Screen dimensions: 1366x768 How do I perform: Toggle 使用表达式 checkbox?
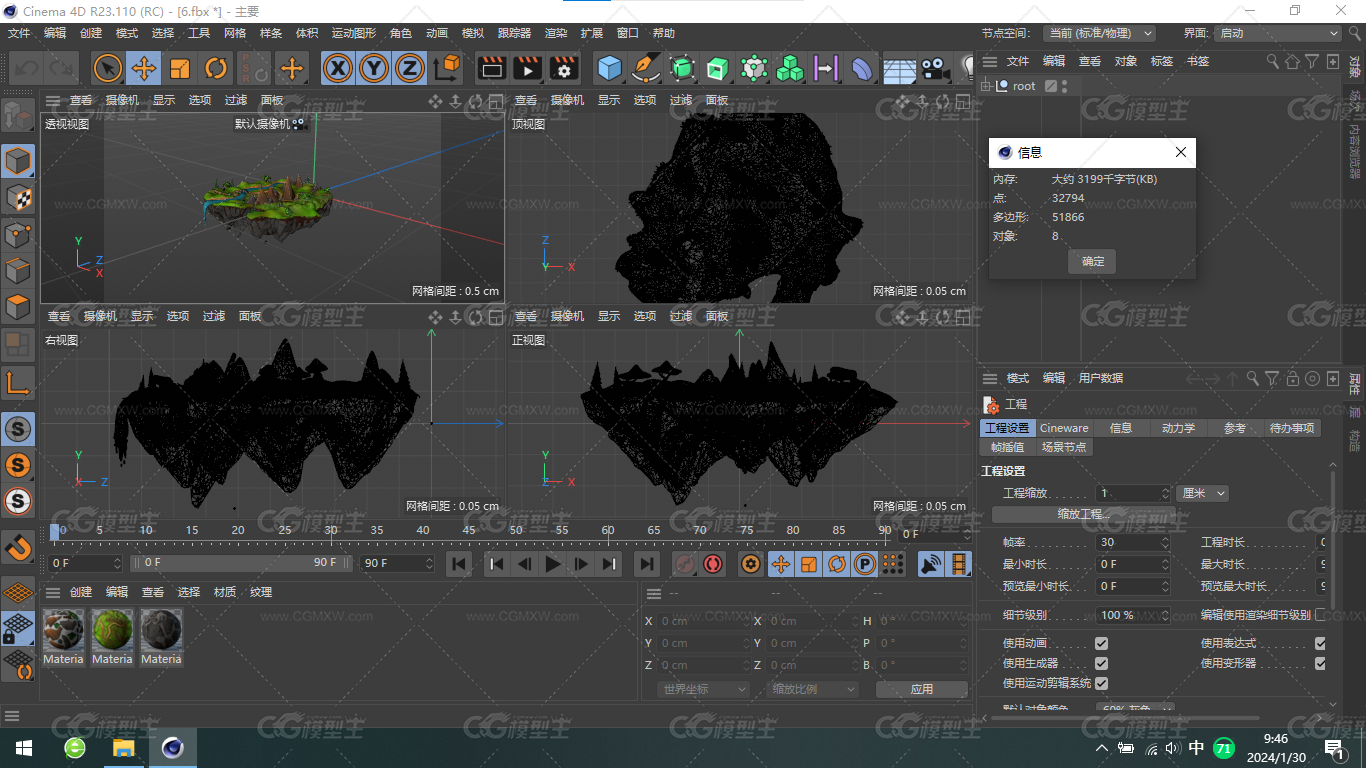(x=1320, y=643)
